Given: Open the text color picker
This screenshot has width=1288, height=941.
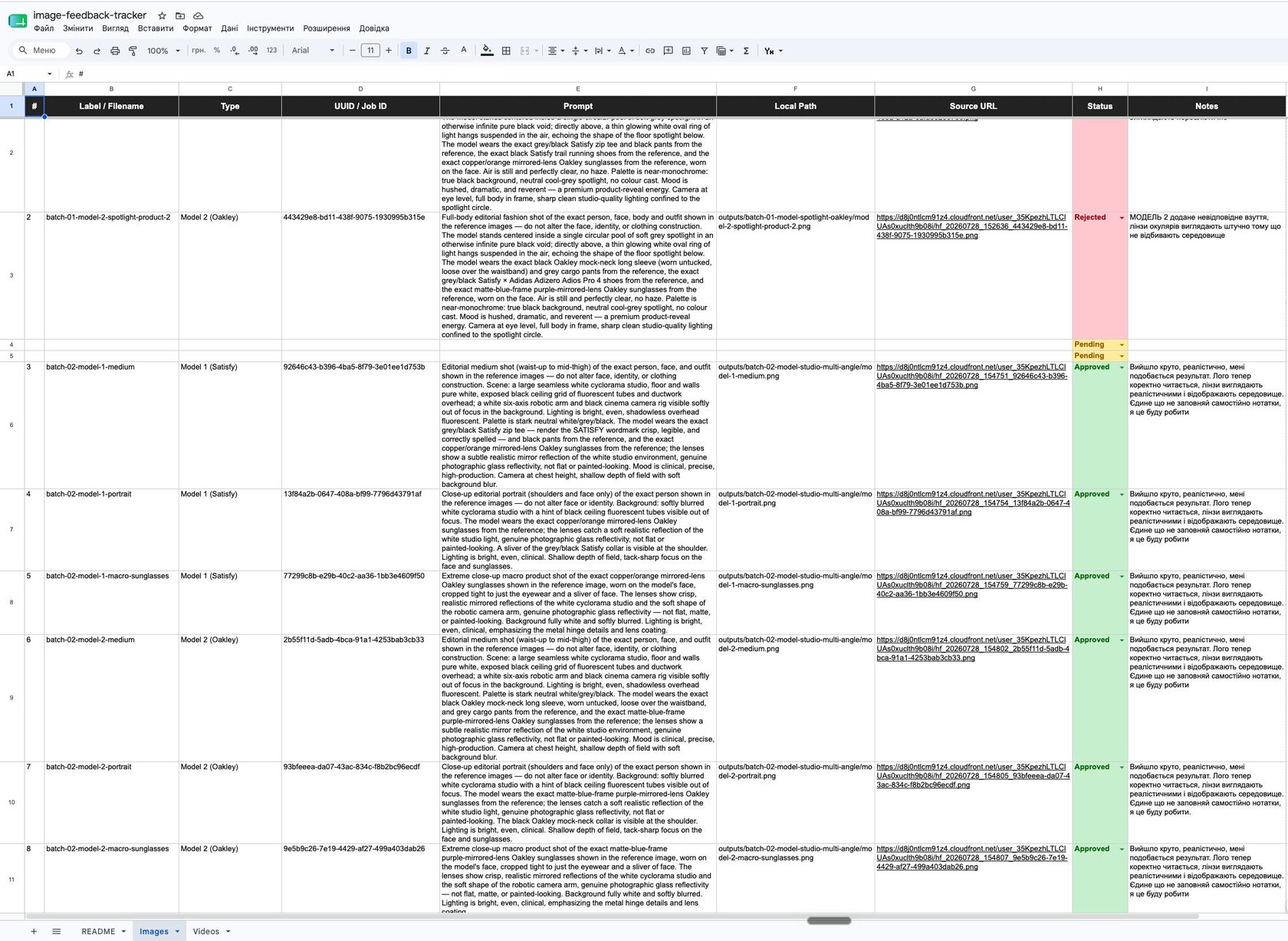Looking at the screenshot, I should tap(463, 51).
